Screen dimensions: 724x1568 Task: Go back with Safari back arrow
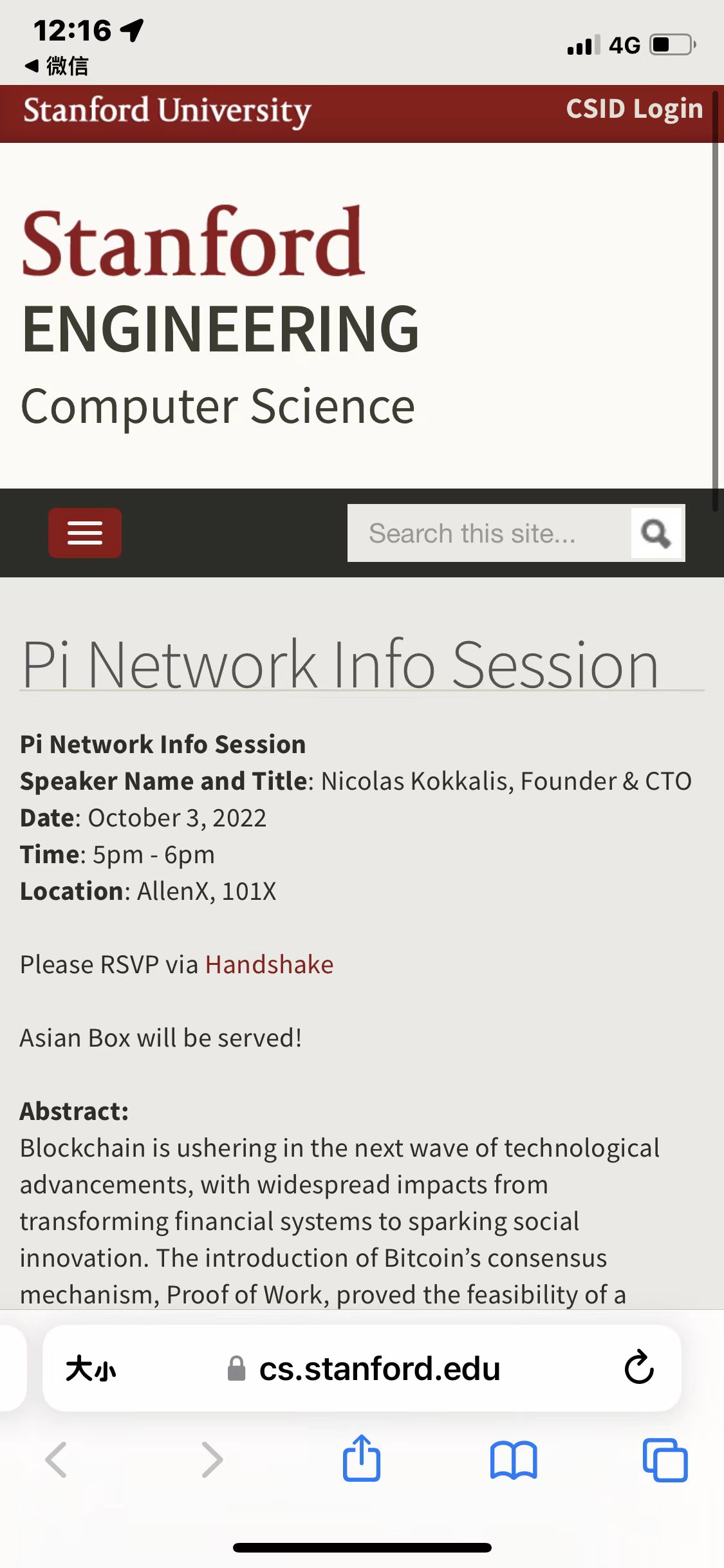(57, 1460)
